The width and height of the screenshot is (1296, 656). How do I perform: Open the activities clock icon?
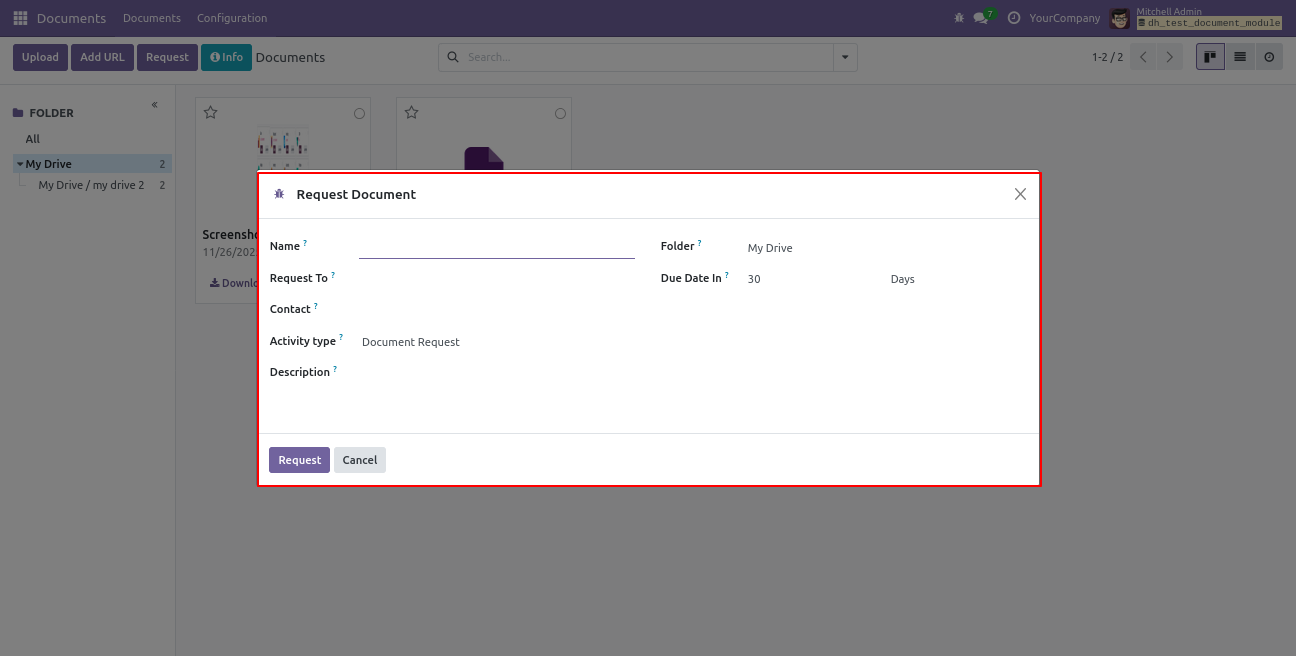pos(1014,18)
